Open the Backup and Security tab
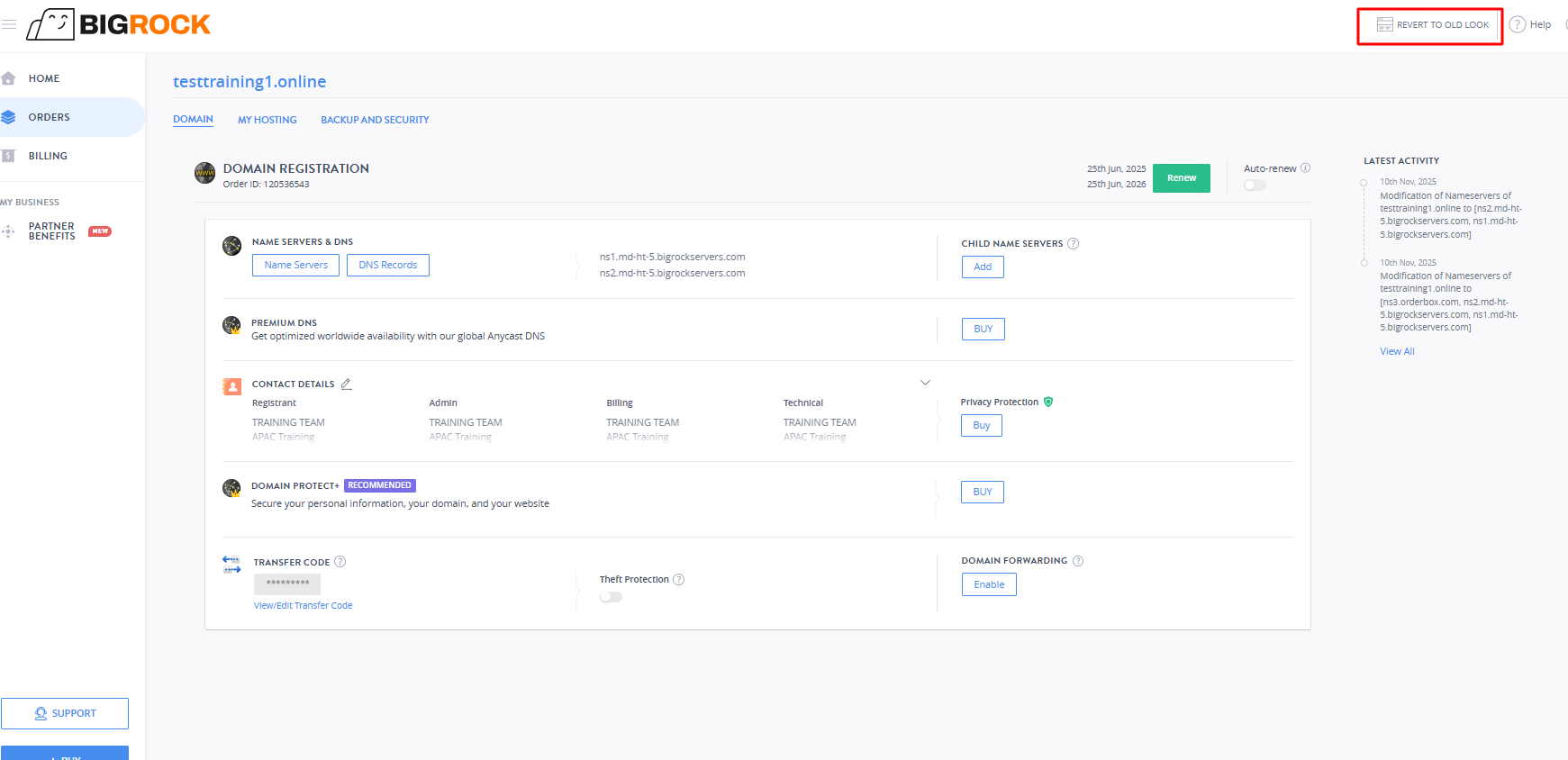 click(375, 120)
